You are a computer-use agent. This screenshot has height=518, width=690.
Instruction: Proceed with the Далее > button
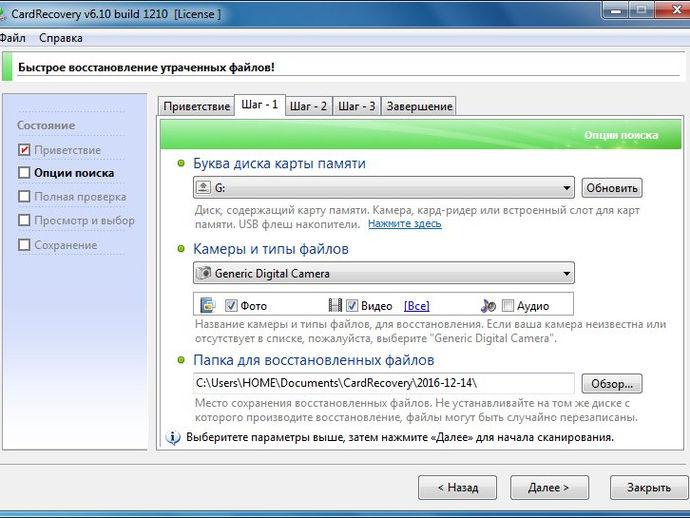click(x=549, y=487)
